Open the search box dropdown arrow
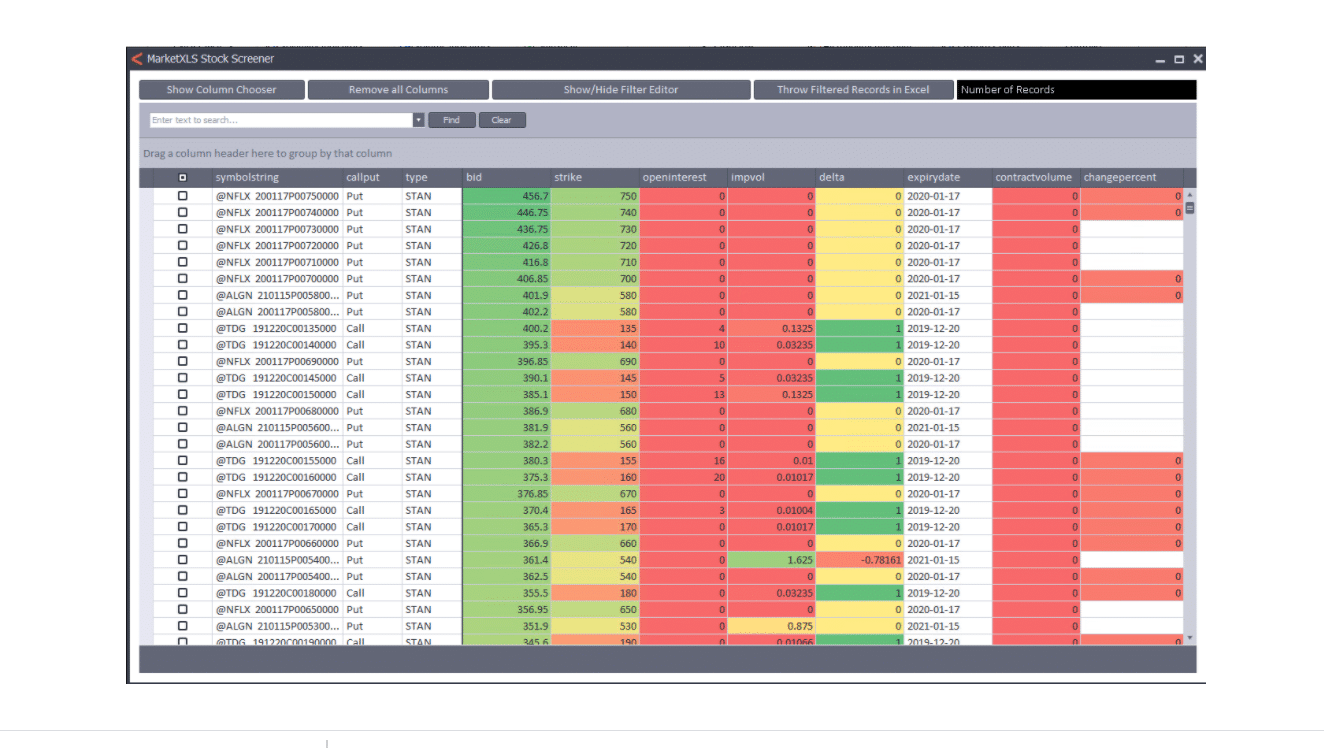Viewport: 1324px width, 748px height. (x=419, y=120)
